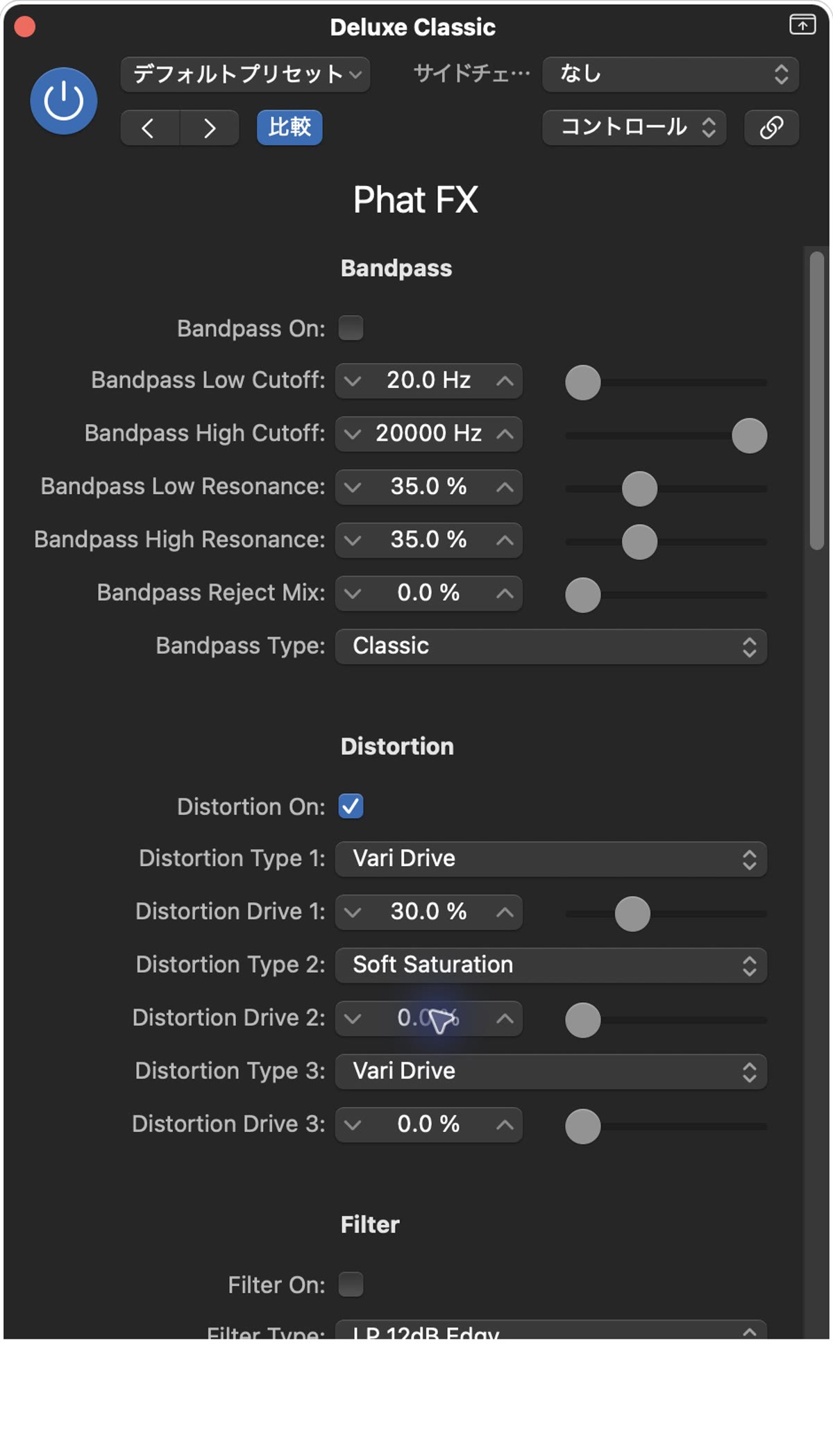Click the Bandpass High Cutoff slider knob
Image resolution: width=833 pixels, height=1456 pixels.
click(x=750, y=436)
